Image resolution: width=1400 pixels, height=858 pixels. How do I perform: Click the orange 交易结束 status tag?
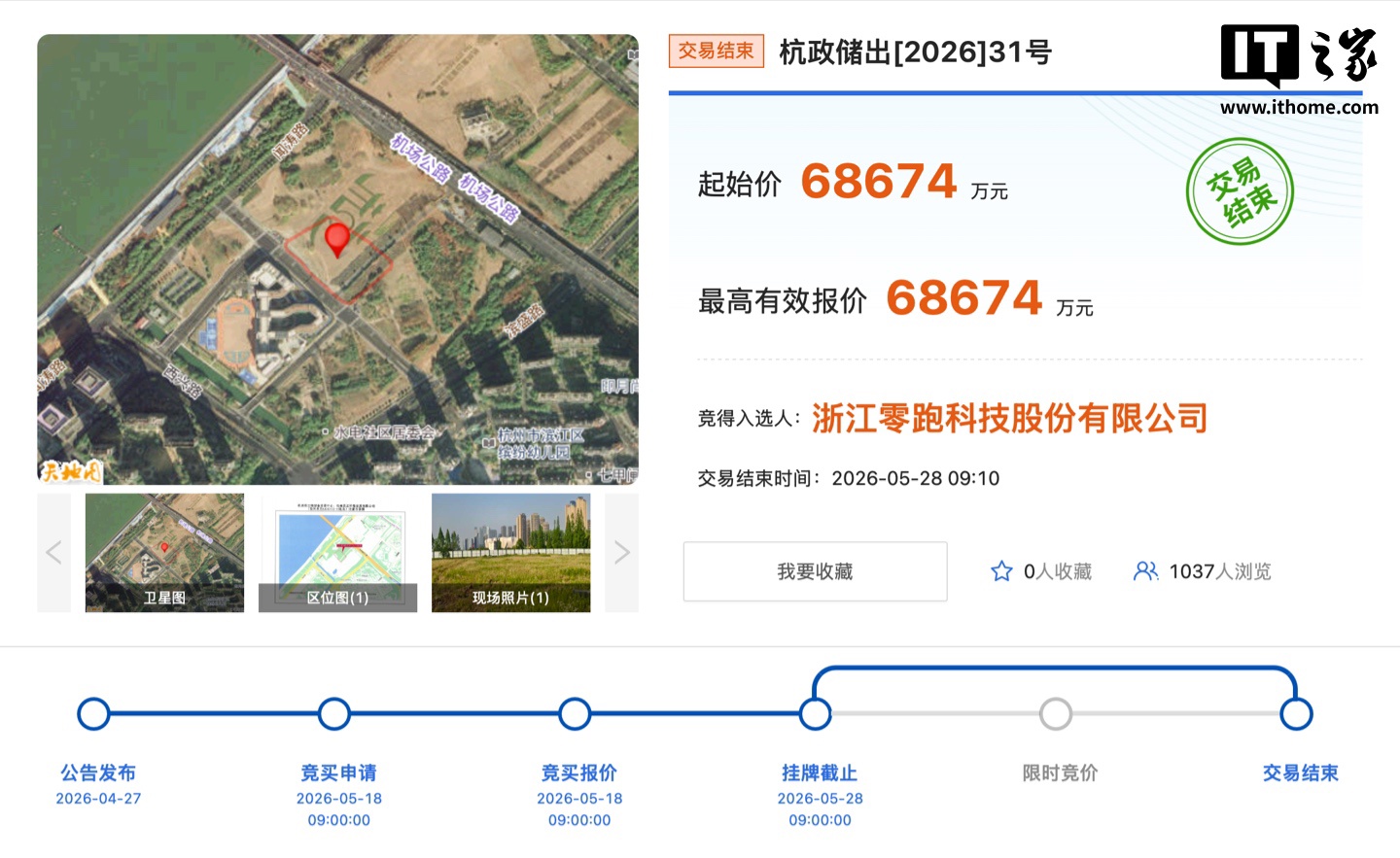tap(717, 51)
